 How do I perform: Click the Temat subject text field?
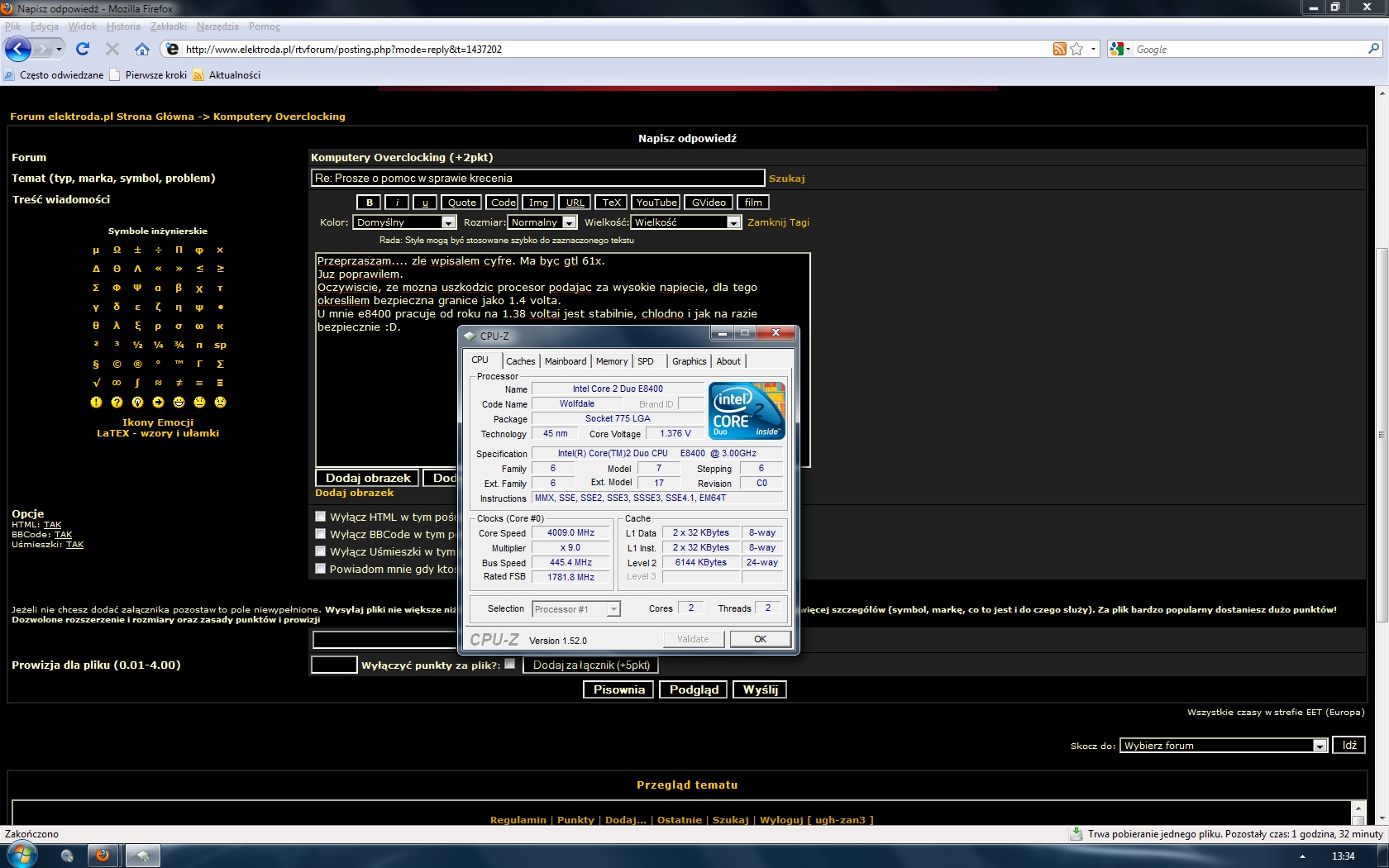click(x=537, y=178)
